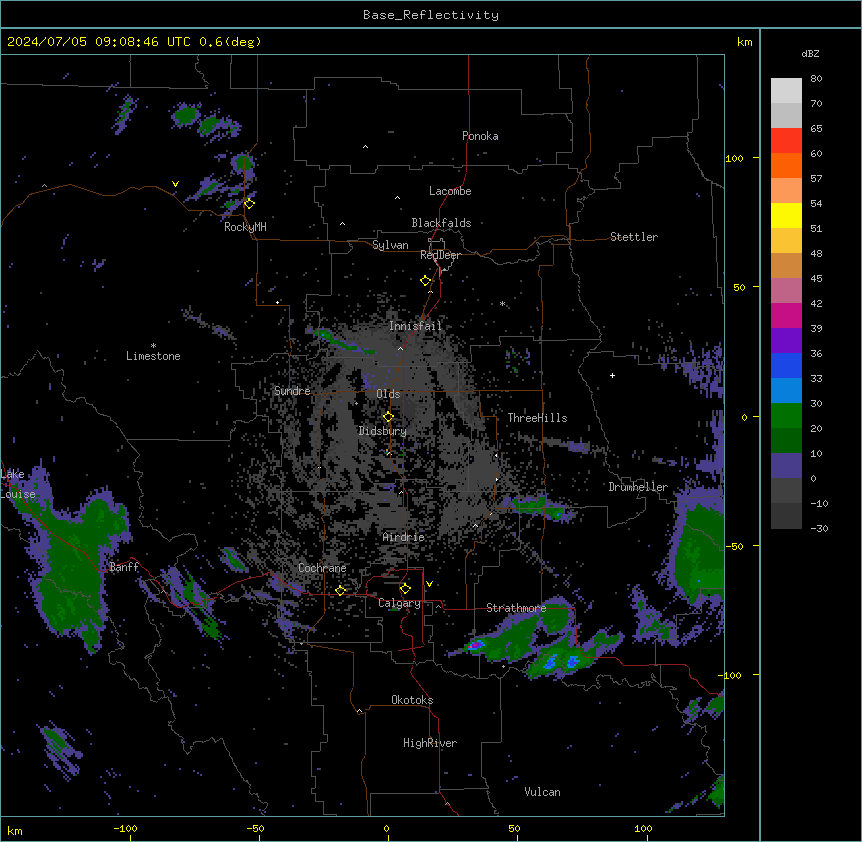Viewport: 862px width, 842px height.
Task: Select the Stettler label
Action: click(x=634, y=237)
